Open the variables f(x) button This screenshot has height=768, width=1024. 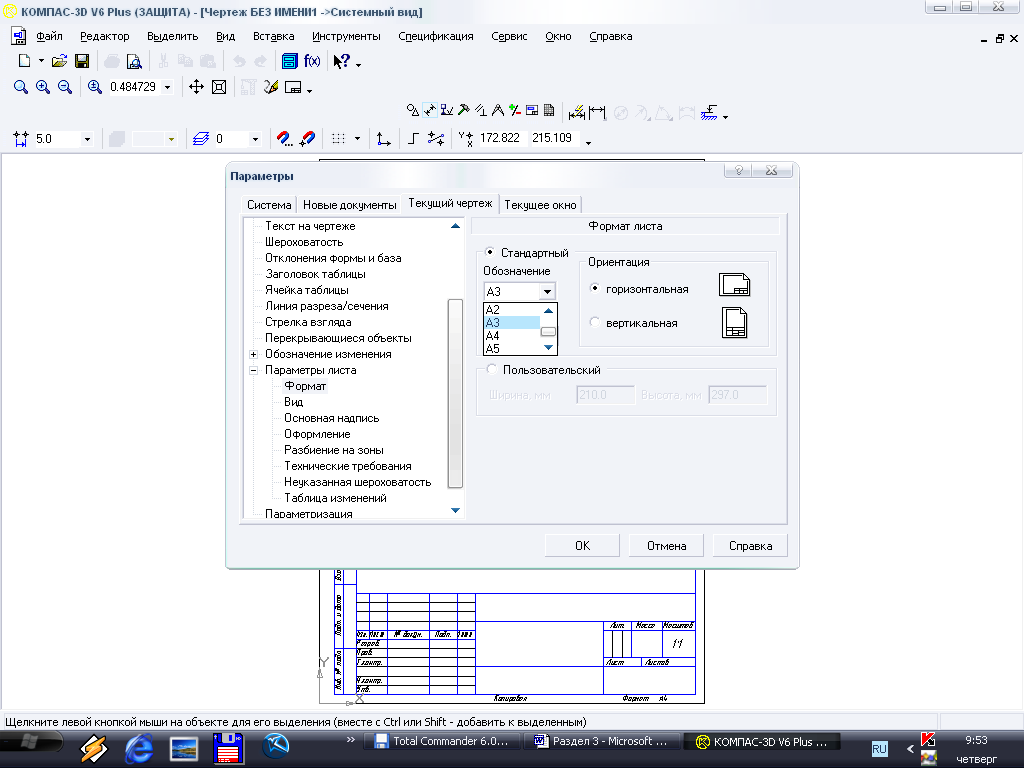tap(312, 61)
